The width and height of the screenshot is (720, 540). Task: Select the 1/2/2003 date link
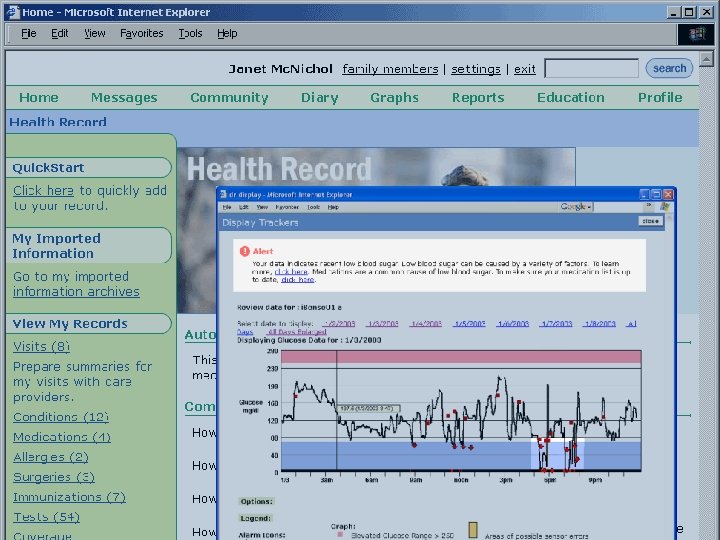tap(339, 324)
